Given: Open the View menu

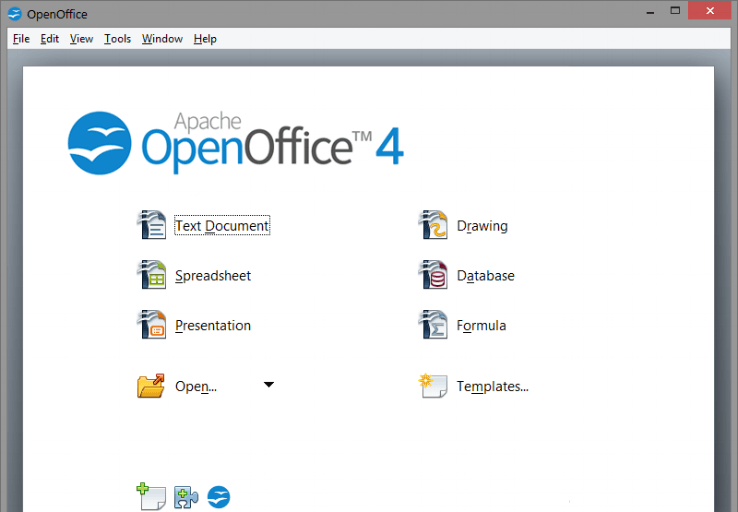Looking at the screenshot, I should click(x=81, y=39).
